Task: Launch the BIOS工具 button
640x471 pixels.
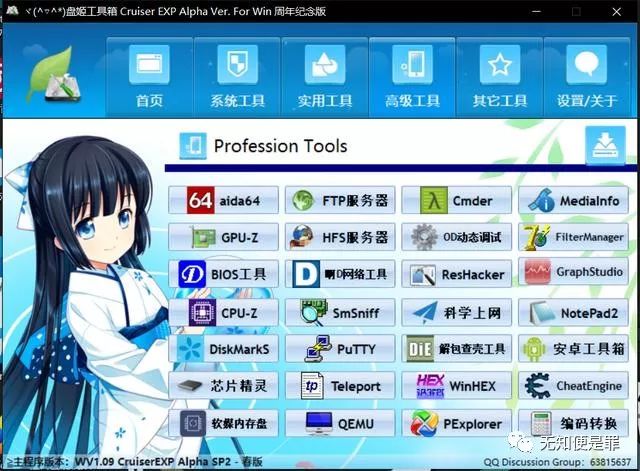Action: pos(223,274)
